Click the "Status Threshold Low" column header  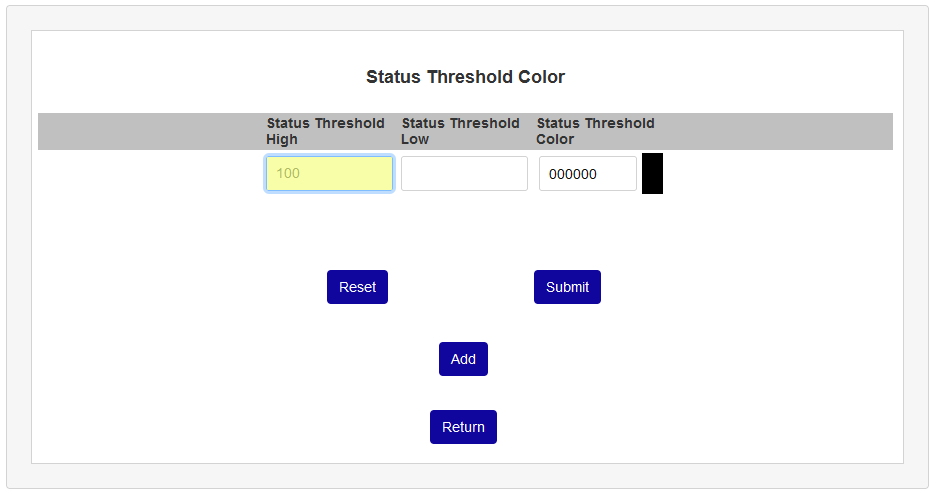460,131
